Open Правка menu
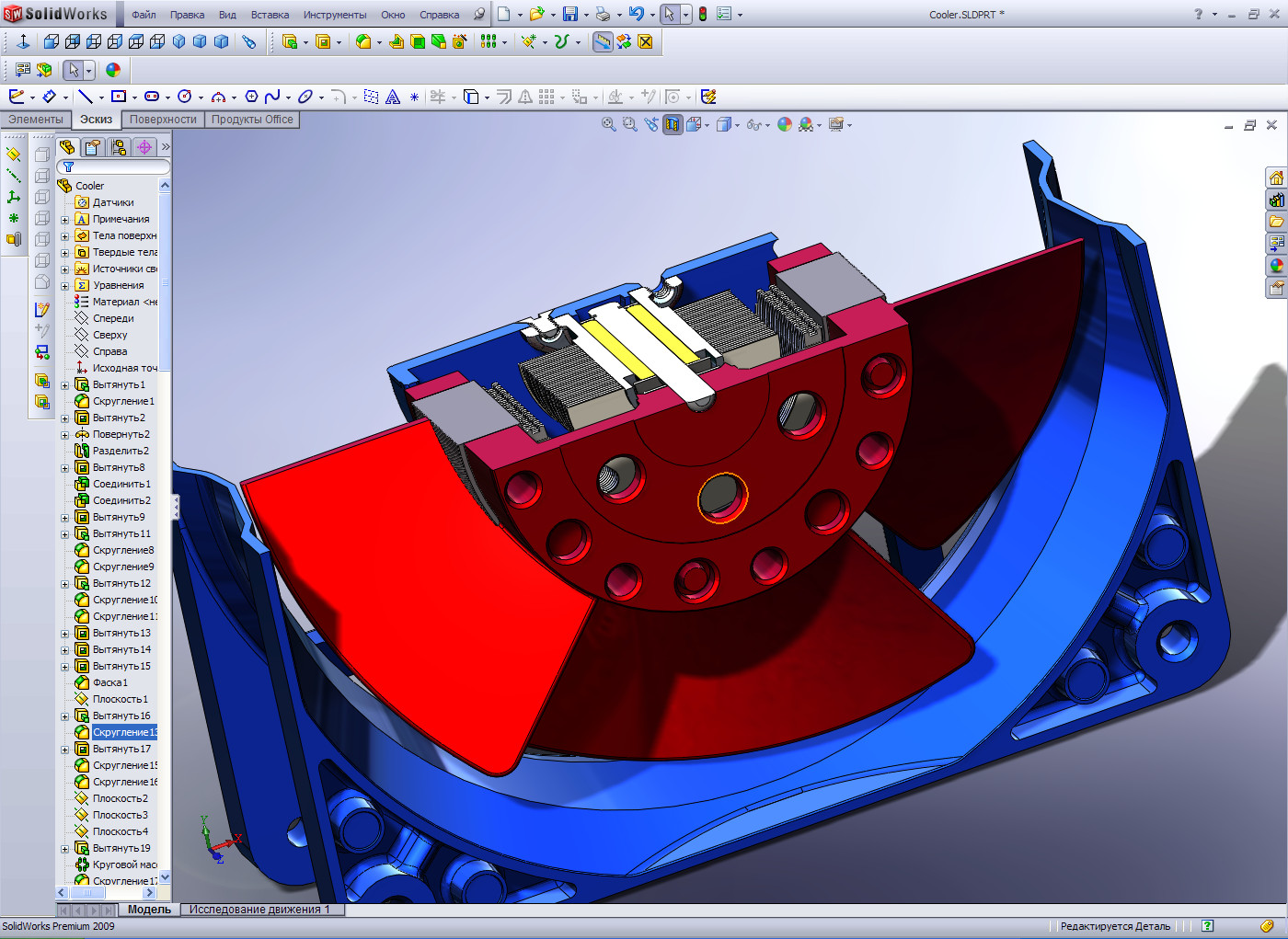Viewport: 1288px width, 939px height. click(187, 15)
